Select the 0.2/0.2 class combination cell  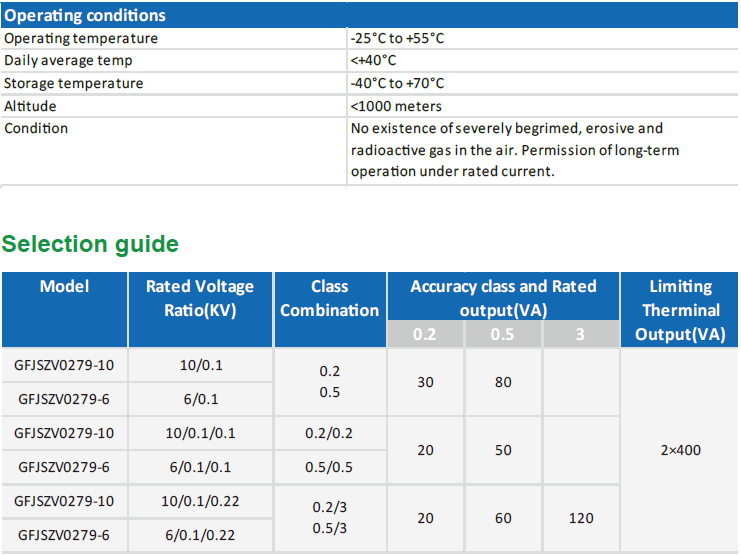[x=329, y=433]
